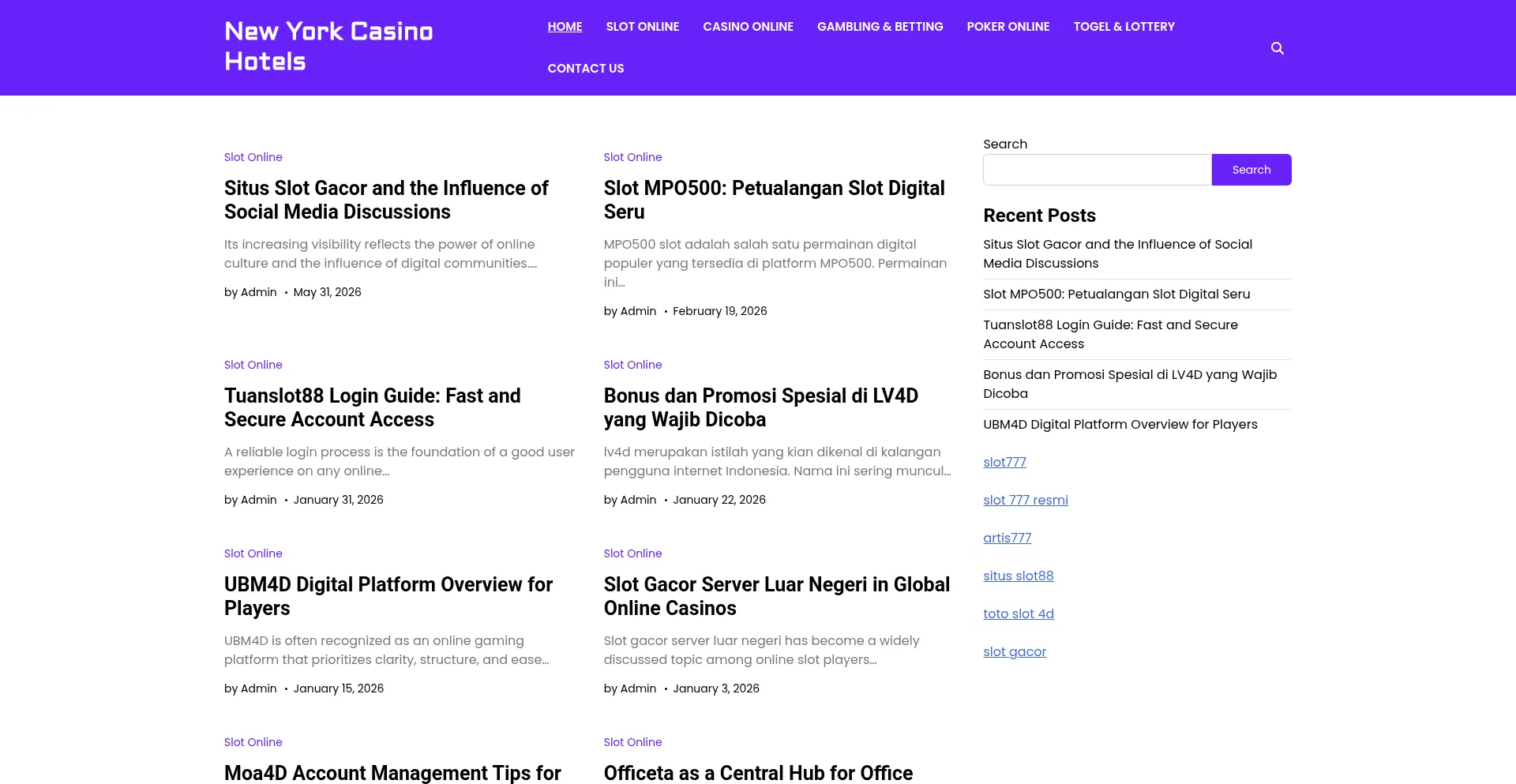Screen dimensions: 1516x784
Task: Click the January 22, 2026 post date
Action: tap(719, 500)
